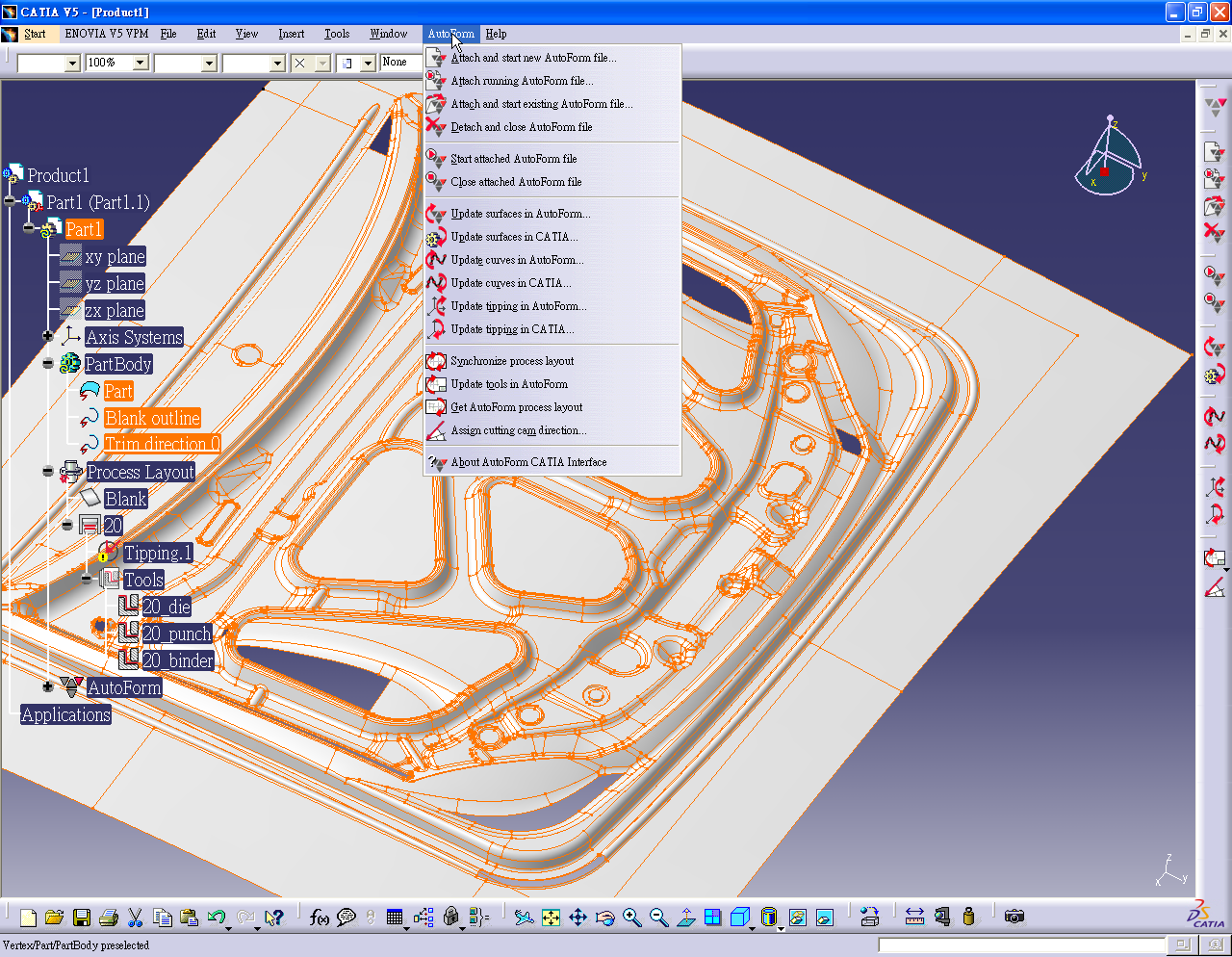Image resolution: width=1232 pixels, height=957 pixels.
Task: Select Tipping.1 in the tree
Action: point(158,553)
